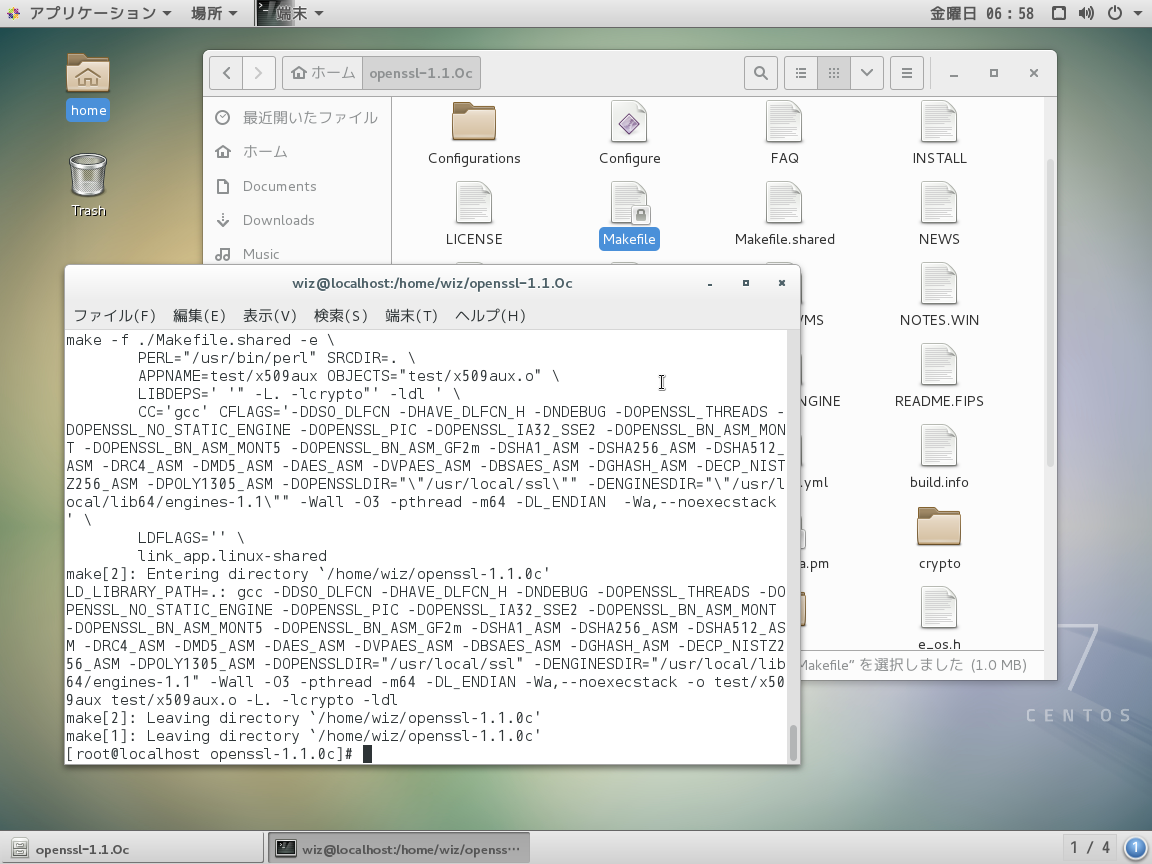This screenshot has width=1152, height=864.
Task: Click the notification badge icon in taskbar
Action: pos(1135,848)
